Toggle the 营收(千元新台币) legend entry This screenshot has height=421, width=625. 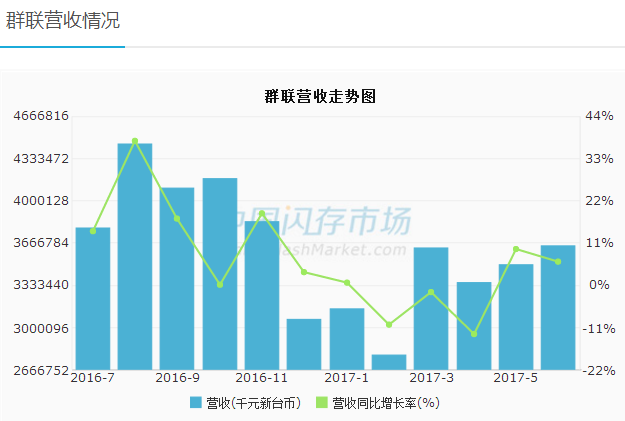(x=246, y=403)
